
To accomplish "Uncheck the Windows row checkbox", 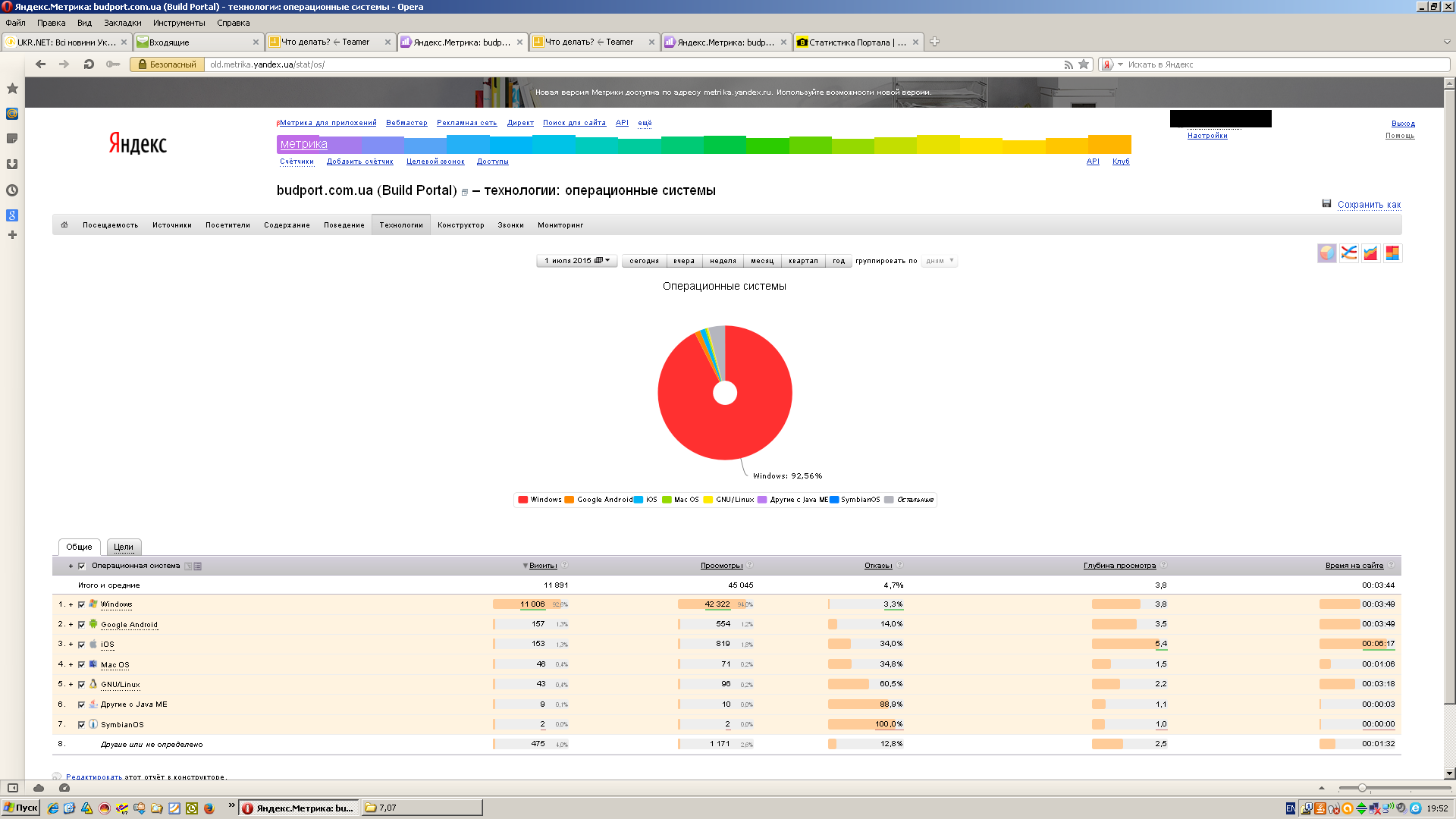I will (x=81, y=605).
